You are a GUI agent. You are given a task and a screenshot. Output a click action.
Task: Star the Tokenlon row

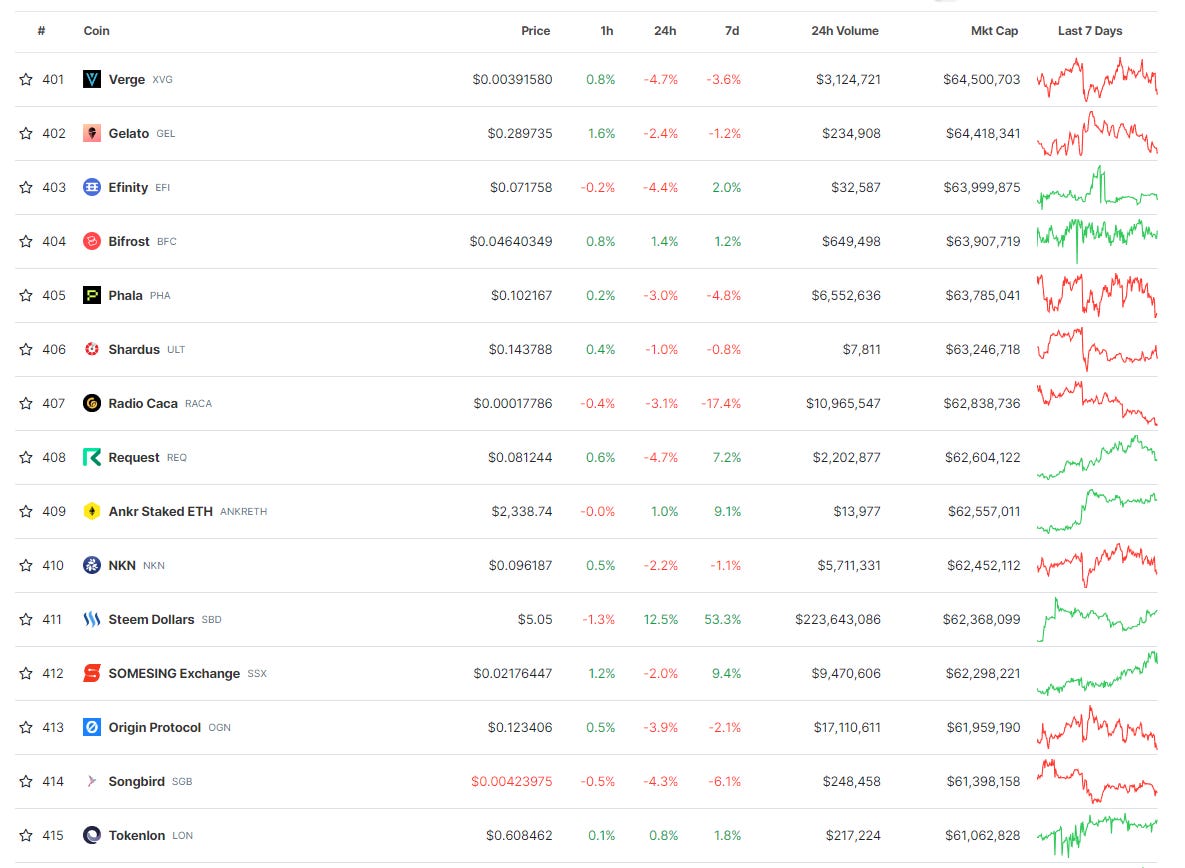[26, 836]
